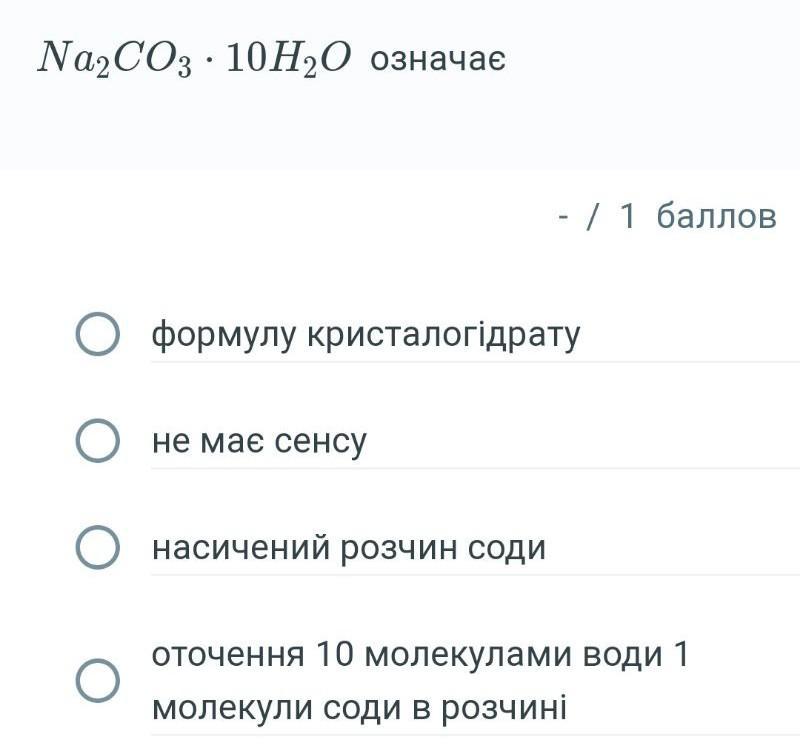This screenshot has width=800, height=753.
Task: Click the dash placeholder in the score
Action: (564, 215)
